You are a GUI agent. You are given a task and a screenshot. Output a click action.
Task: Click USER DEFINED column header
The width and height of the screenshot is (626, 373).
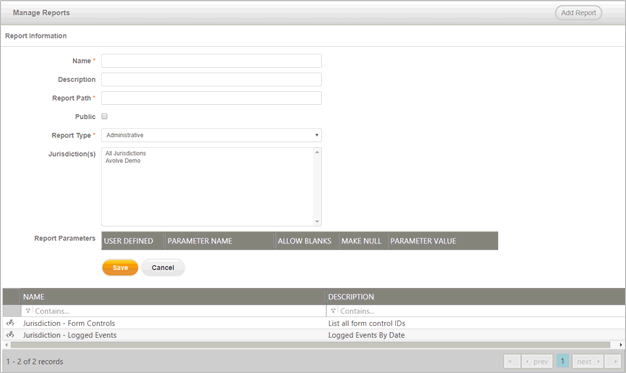point(133,241)
